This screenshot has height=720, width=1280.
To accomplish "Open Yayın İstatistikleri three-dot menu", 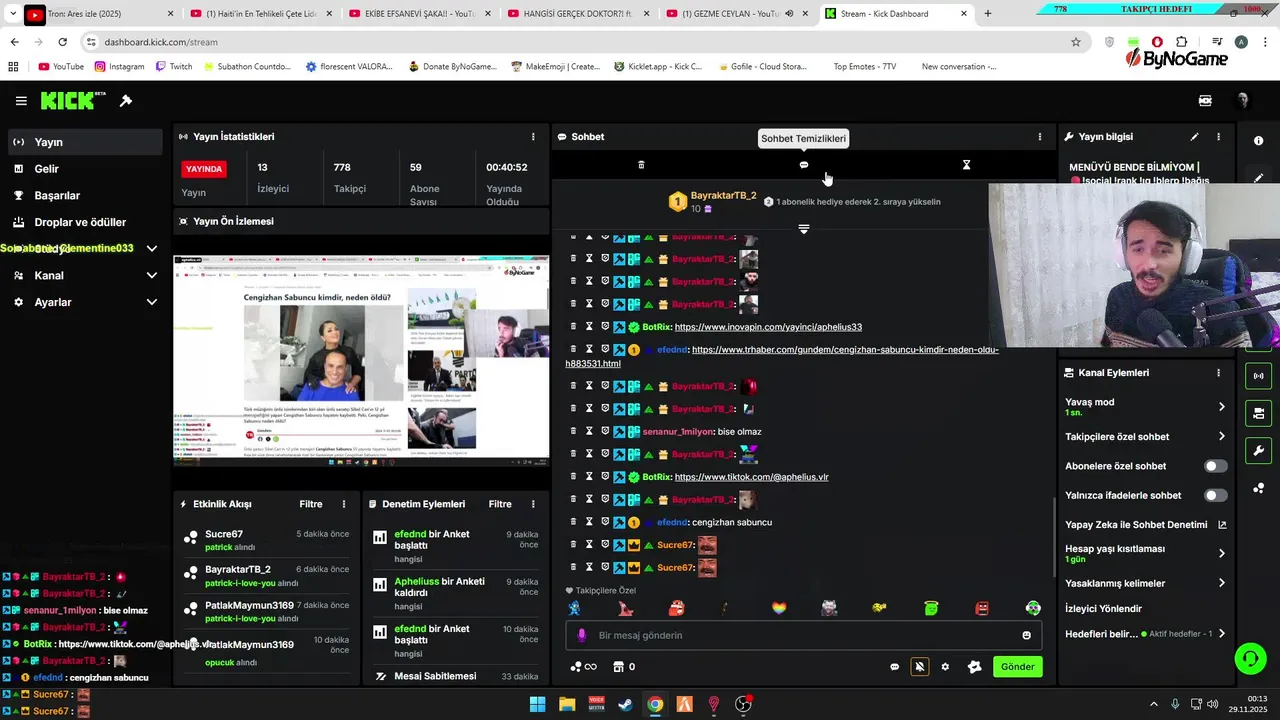I will click(533, 137).
